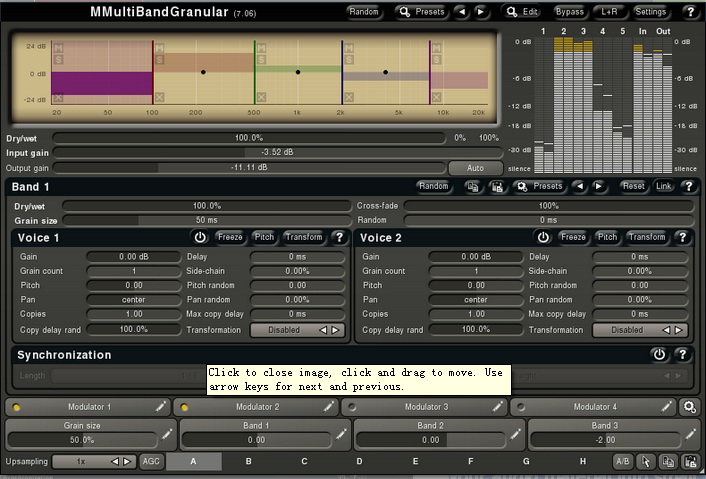Click Band 1 Reset button
The width and height of the screenshot is (706, 479).
tap(633, 186)
